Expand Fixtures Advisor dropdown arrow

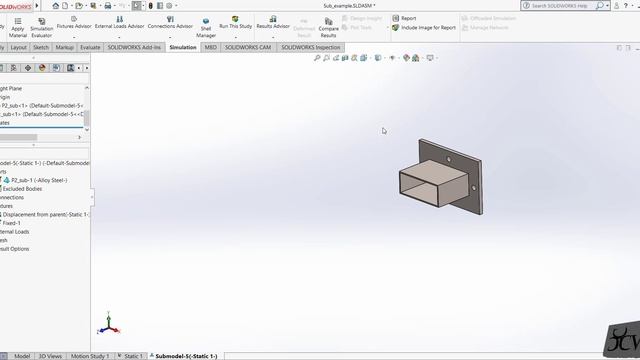point(74,37)
